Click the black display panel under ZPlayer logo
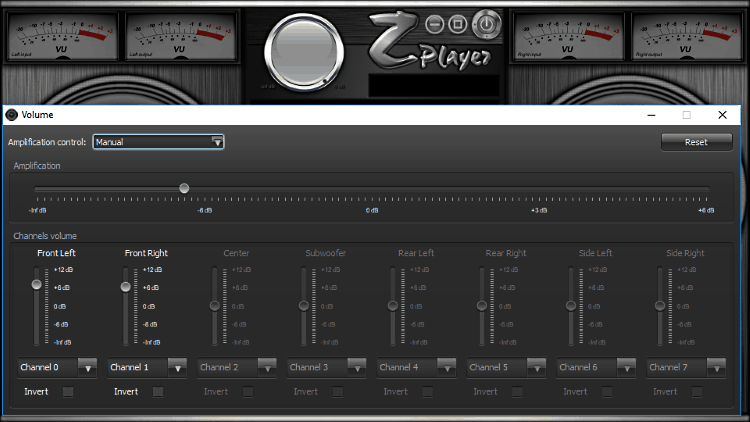The width and height of the screenshot is (750, 422). tap(434, 86)
